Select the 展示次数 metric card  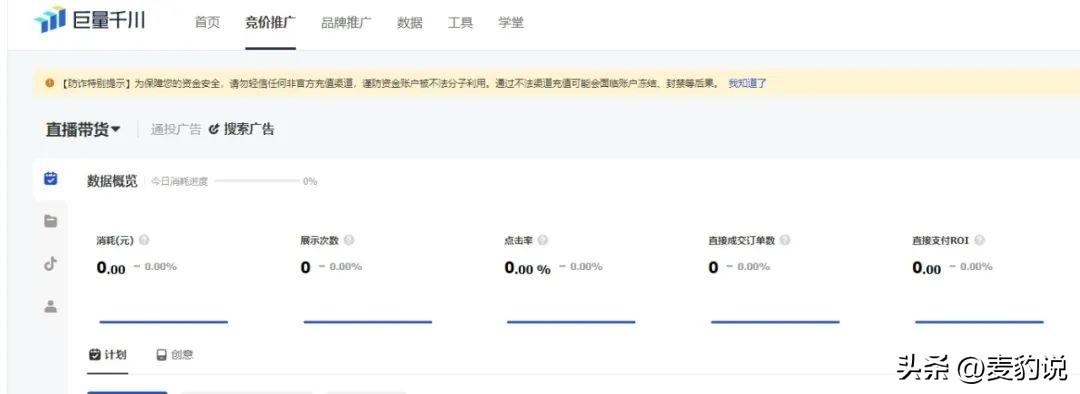367,279
